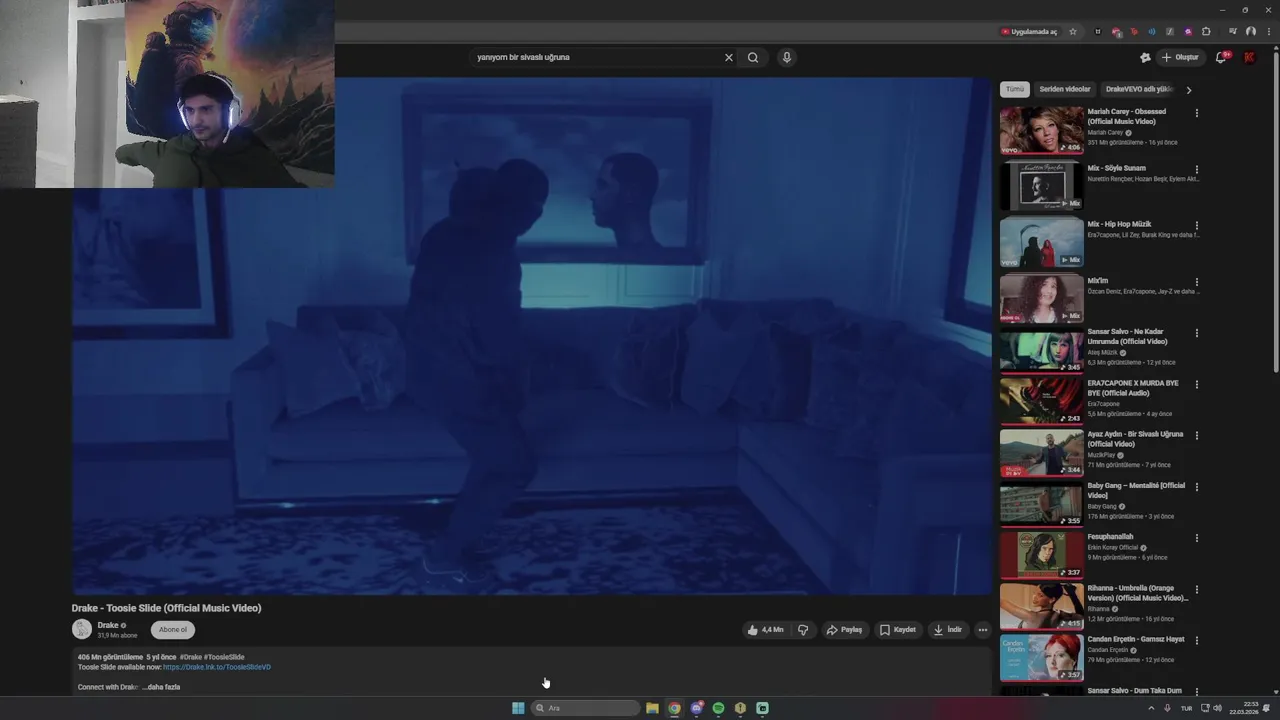Show more filter chips with the right arrow
Screen dimensions: 1280x720
[x=1188, y=90]
